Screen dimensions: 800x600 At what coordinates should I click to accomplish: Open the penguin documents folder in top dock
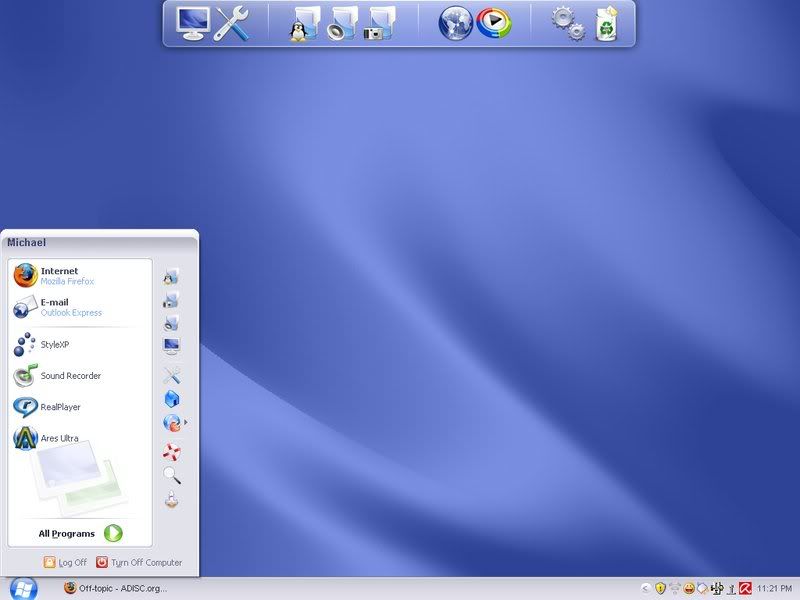[x=305, y=23]
